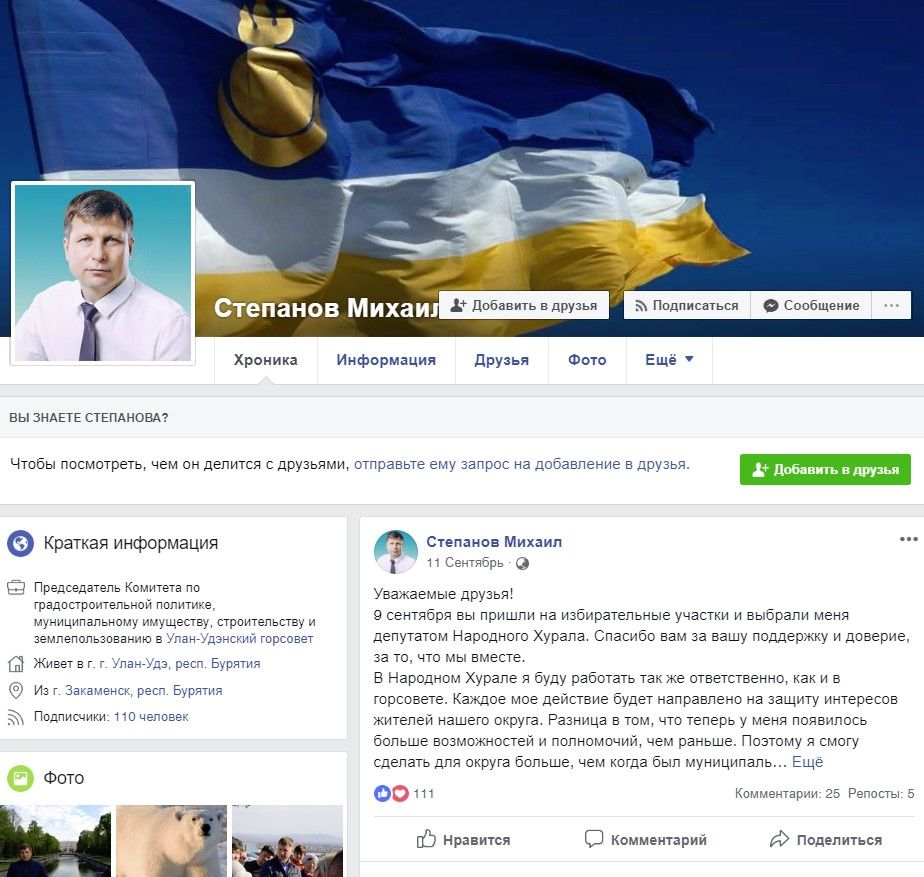Open the Улан-Удэнский горсовет link

pos(239,639)
